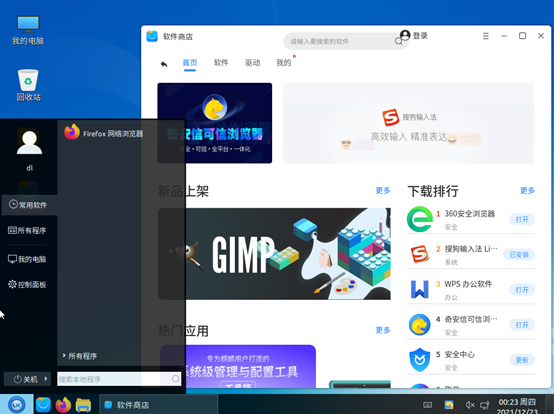Click the 搜狗输入法 icon in ranking

(420, 254)
